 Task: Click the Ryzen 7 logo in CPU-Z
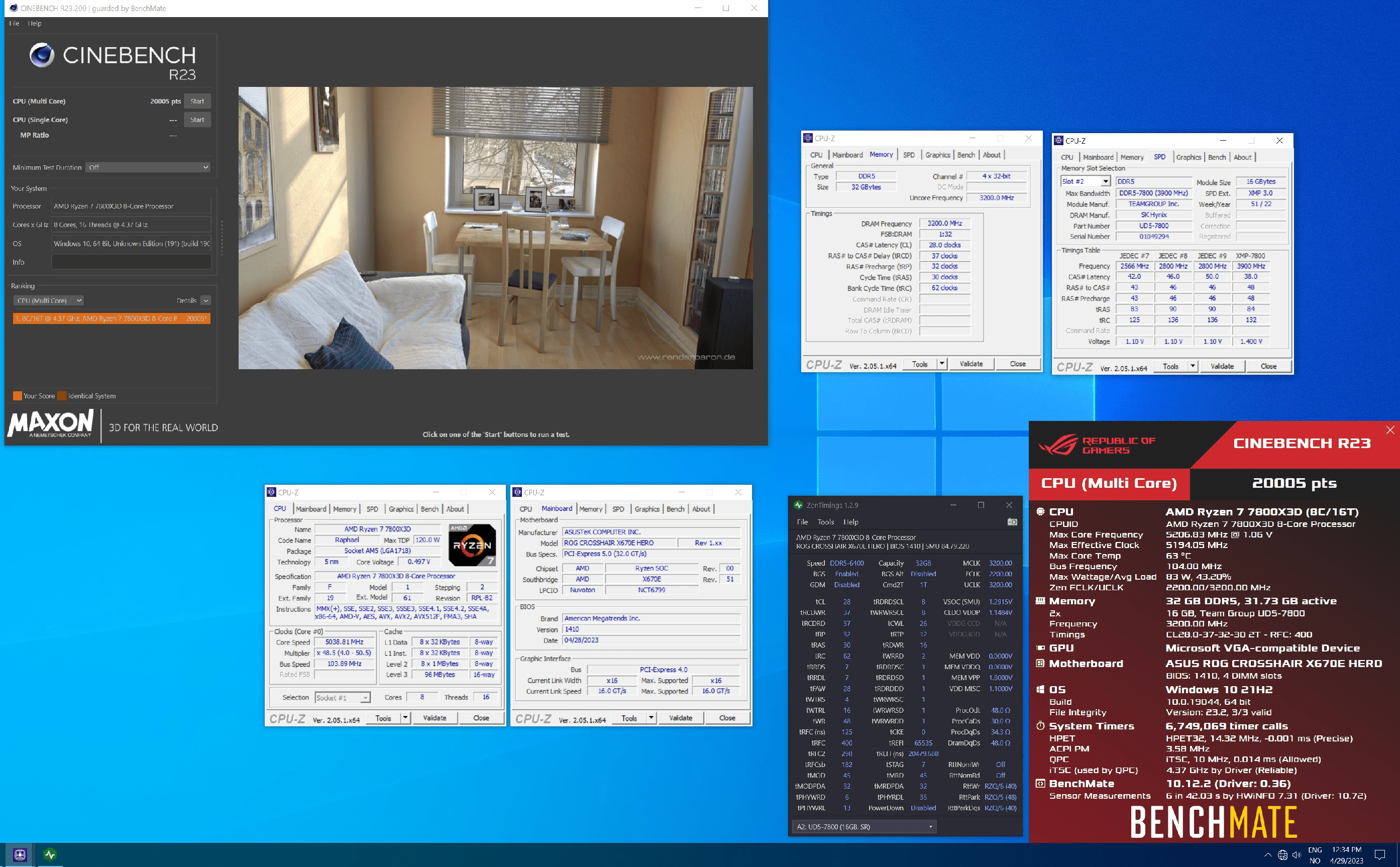point(472,545)
